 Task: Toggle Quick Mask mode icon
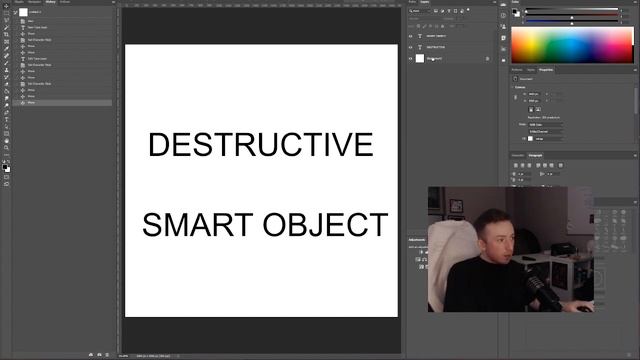pyautogui.click(x=6, y=177)
